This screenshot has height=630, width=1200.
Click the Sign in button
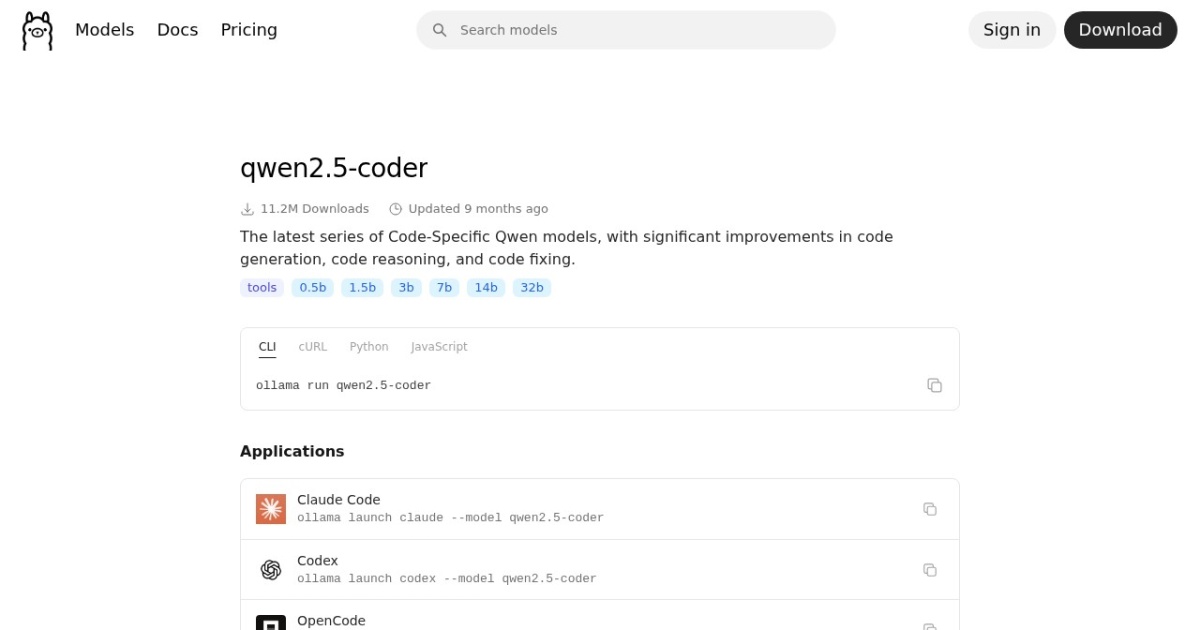click(x=1011, y=30)
